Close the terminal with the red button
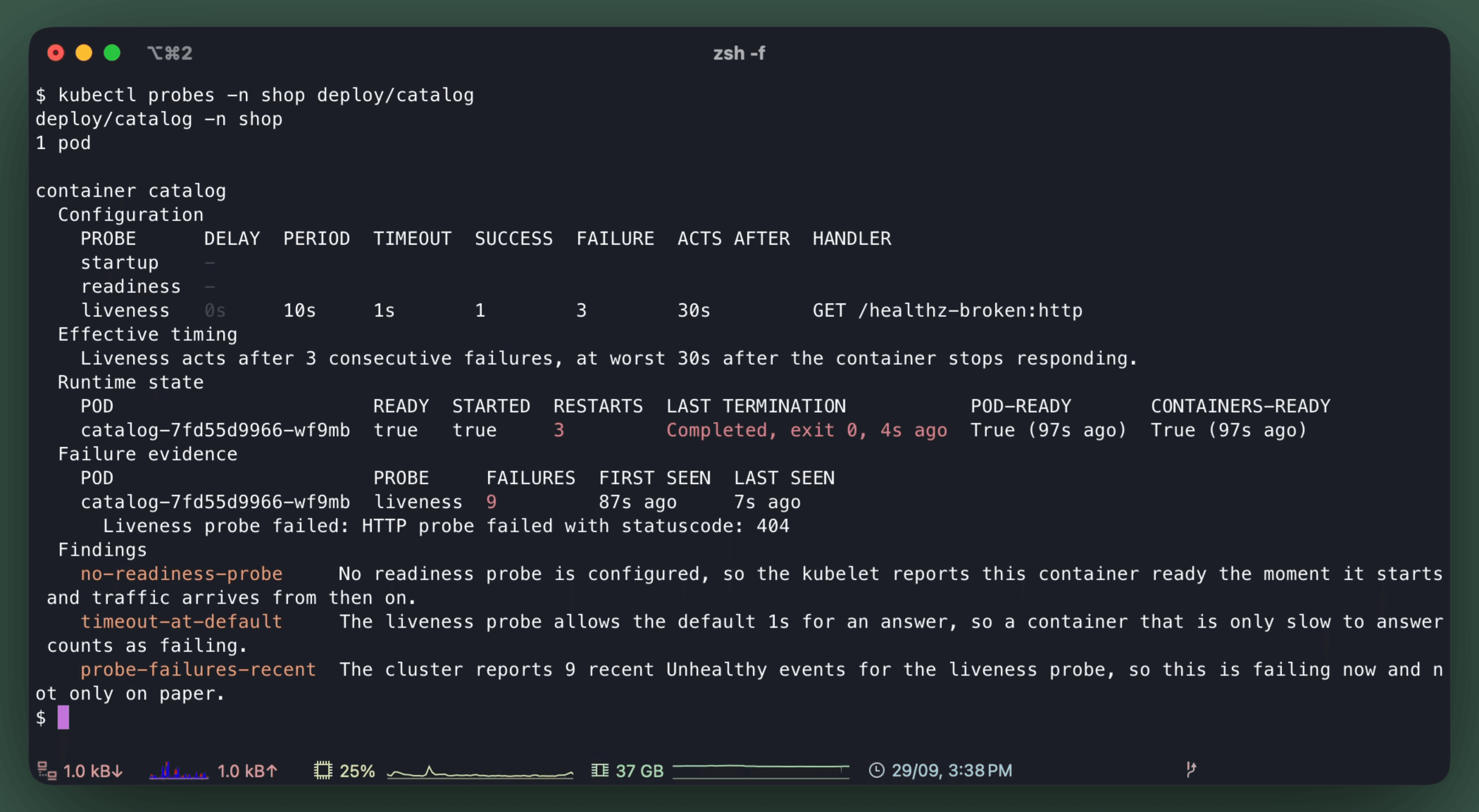1479x812 pixels. click(56, 53)
